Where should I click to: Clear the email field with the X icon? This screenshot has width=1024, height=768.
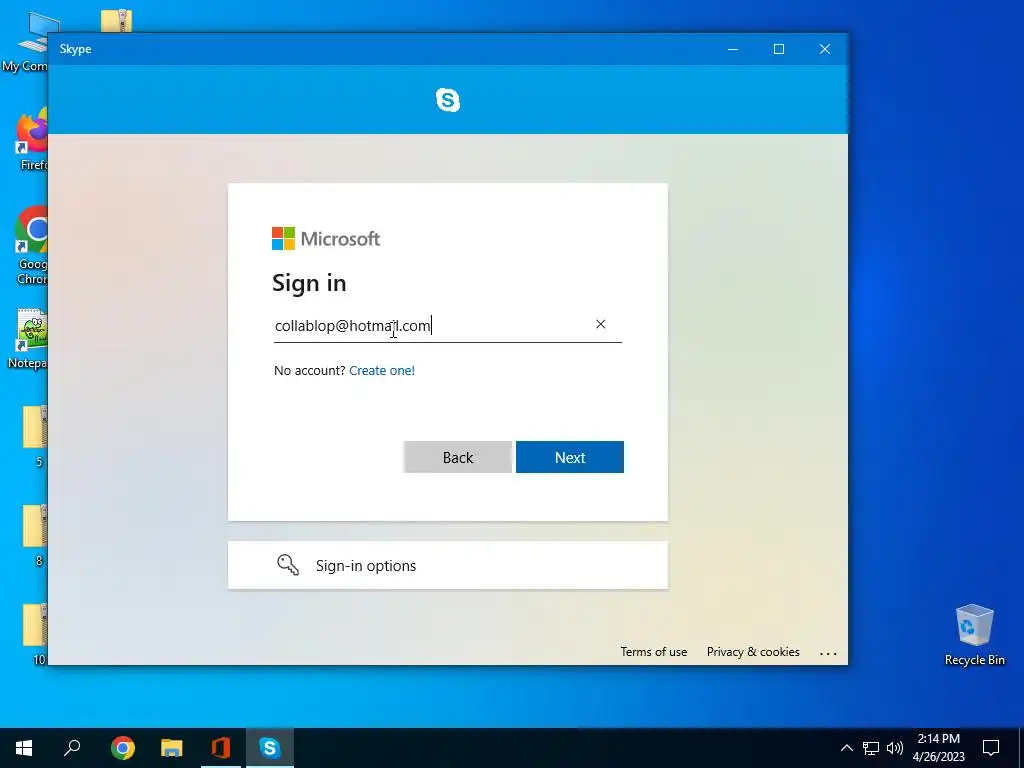click(600, 324)
